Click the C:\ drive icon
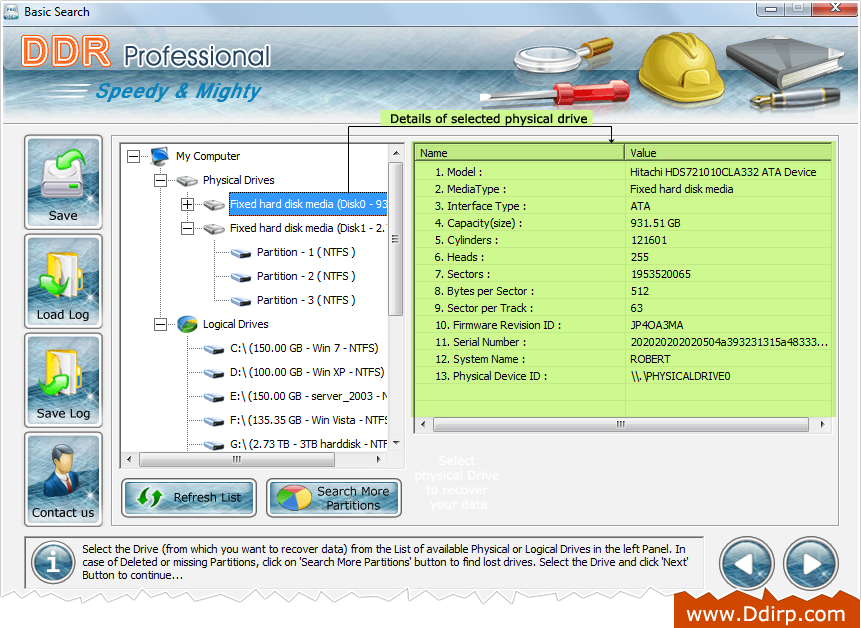Image resolution: width=861 pixels, height=628 pixels. [214, 349]
